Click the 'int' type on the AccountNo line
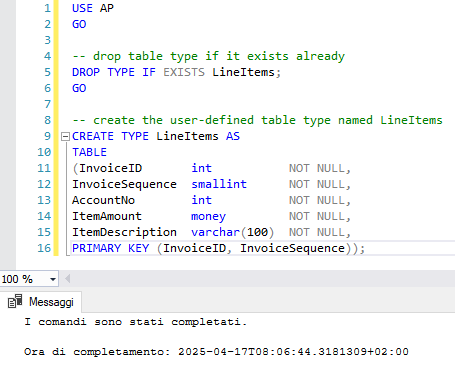The image size is (455, 369). (x=201, y=200)
